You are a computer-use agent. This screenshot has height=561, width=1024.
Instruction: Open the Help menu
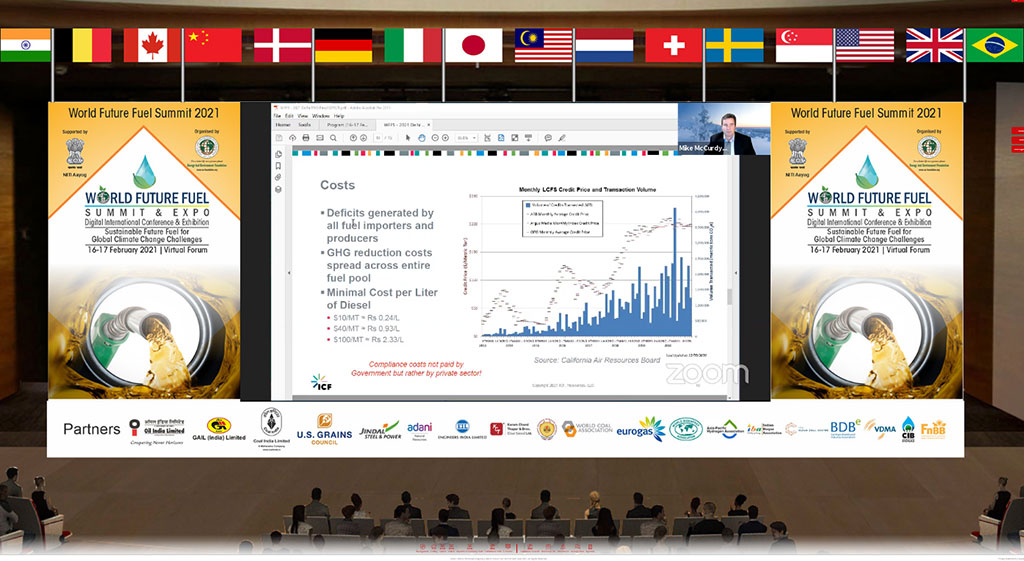pyautogui.click(x=339, y=116)
